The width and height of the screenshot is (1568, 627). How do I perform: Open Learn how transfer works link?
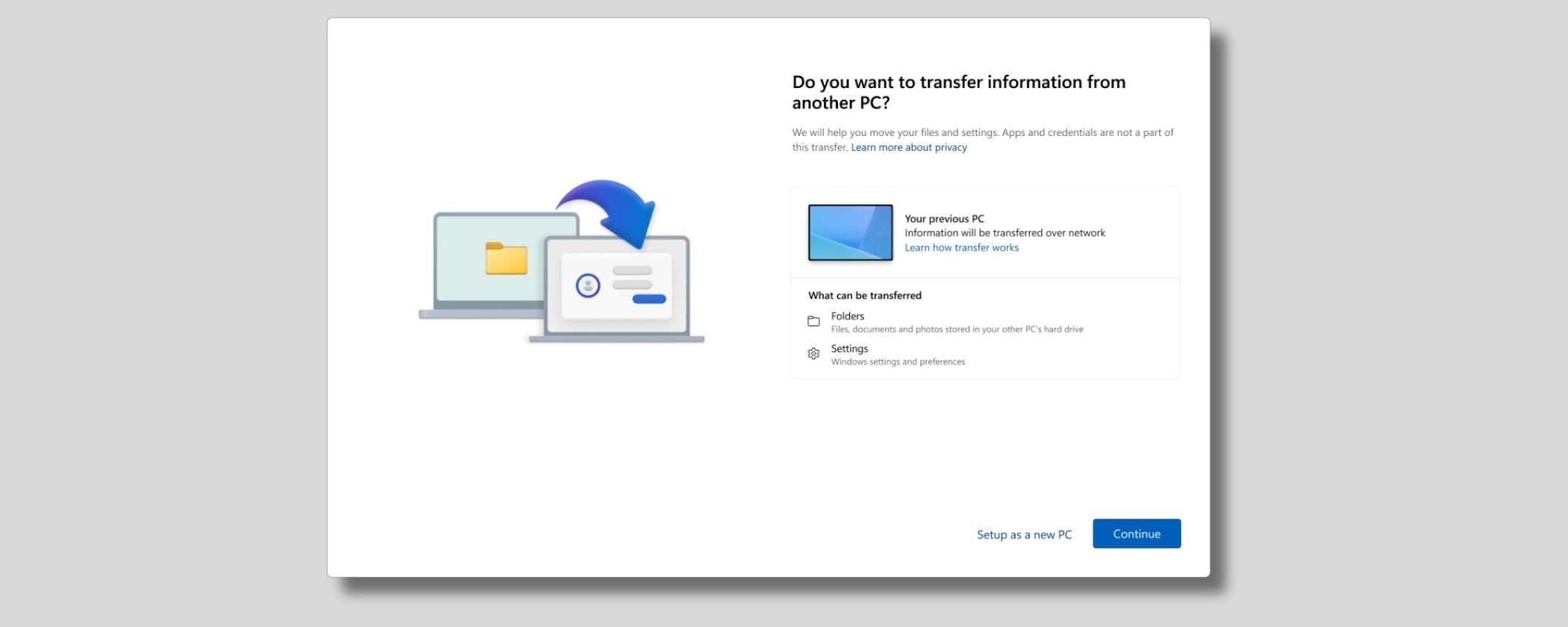[961, 248]
